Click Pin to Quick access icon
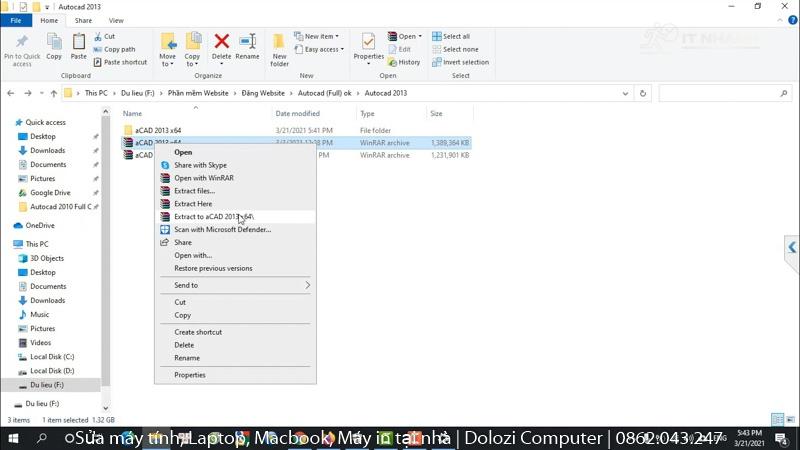Image resolution: width=800 pixels, height=450 pixels. tap(22, 42)
